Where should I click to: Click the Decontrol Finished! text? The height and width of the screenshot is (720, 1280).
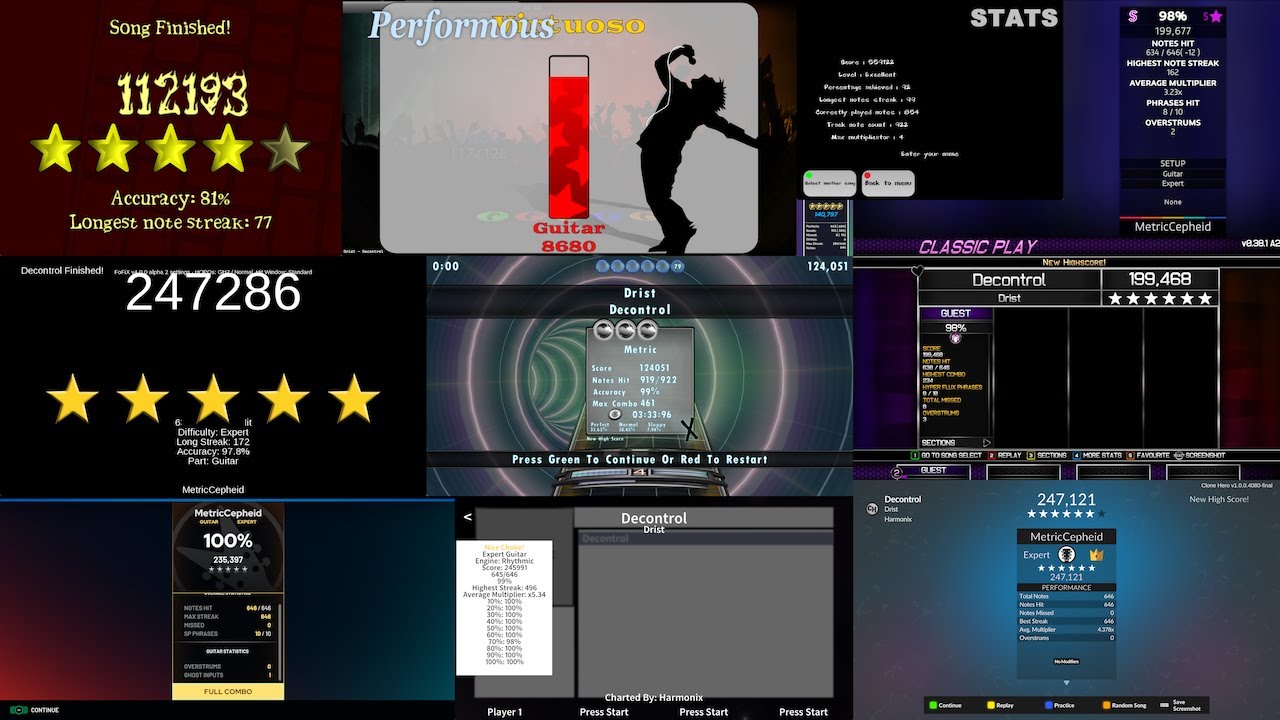pos(62,271)
